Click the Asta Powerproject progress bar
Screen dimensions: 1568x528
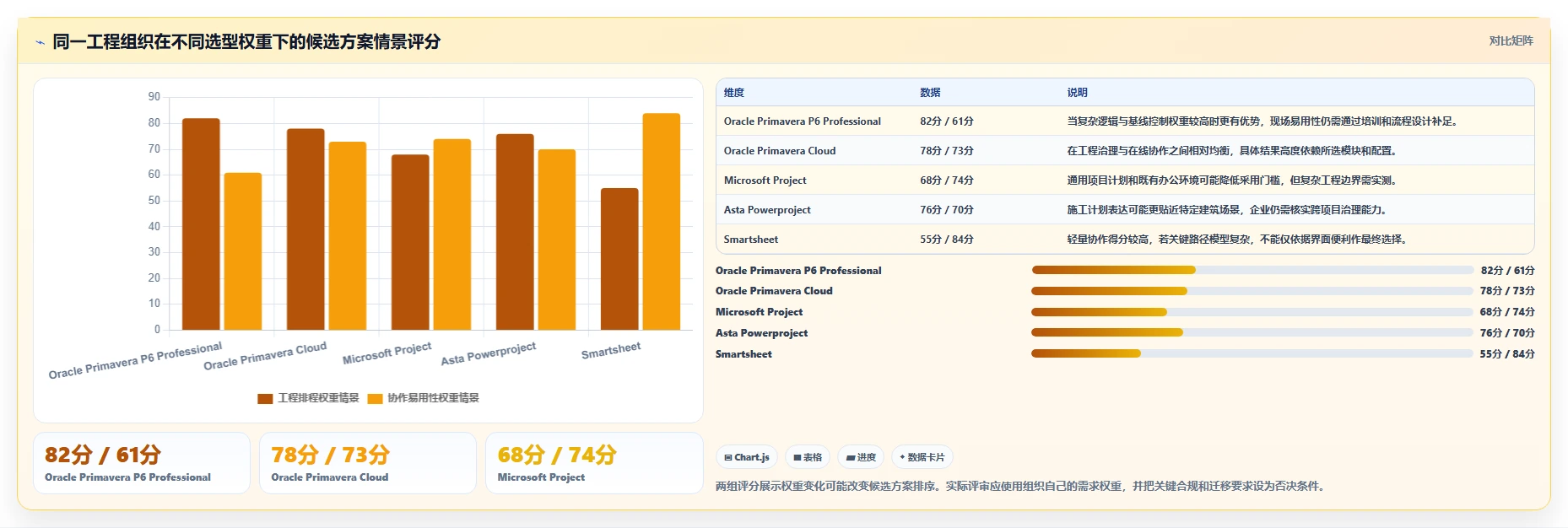pyautogui.click(x=1252, y=332)
